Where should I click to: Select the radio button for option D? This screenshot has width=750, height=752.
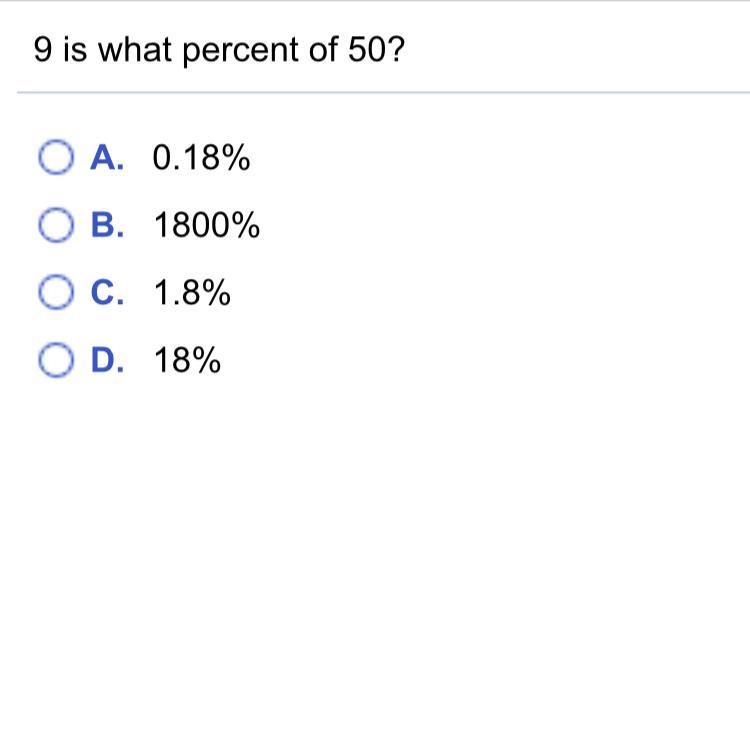tap(56, 360)
